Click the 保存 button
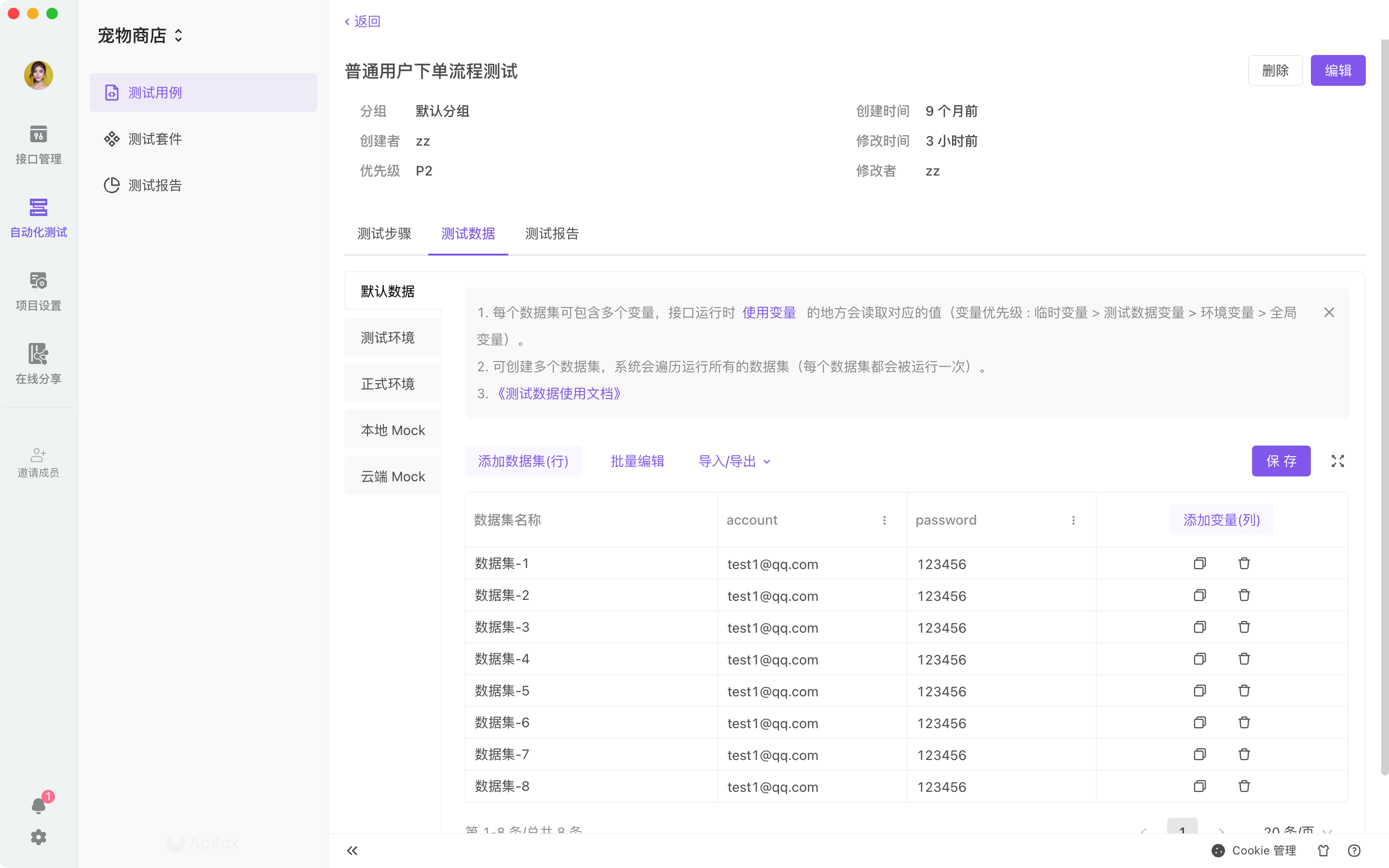This screenshot has width=1389, height=868. coord(1280,461)
